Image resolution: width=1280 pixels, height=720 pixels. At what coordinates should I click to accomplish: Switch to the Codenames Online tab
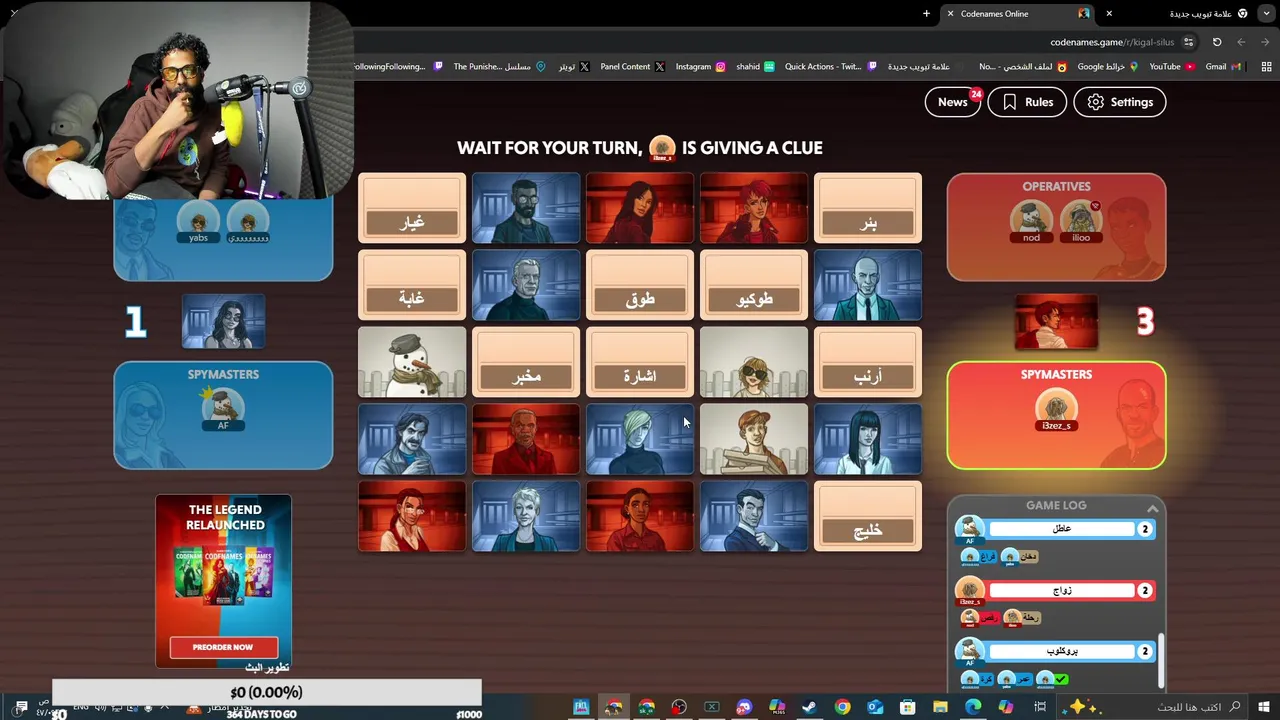coord(1018,14)
